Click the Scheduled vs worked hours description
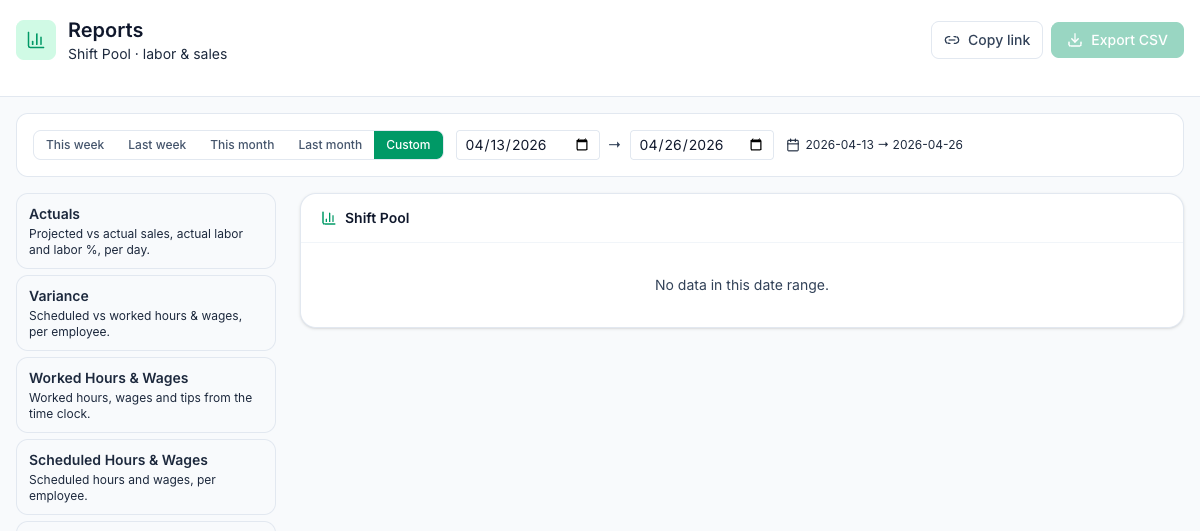 coord(135,323)
